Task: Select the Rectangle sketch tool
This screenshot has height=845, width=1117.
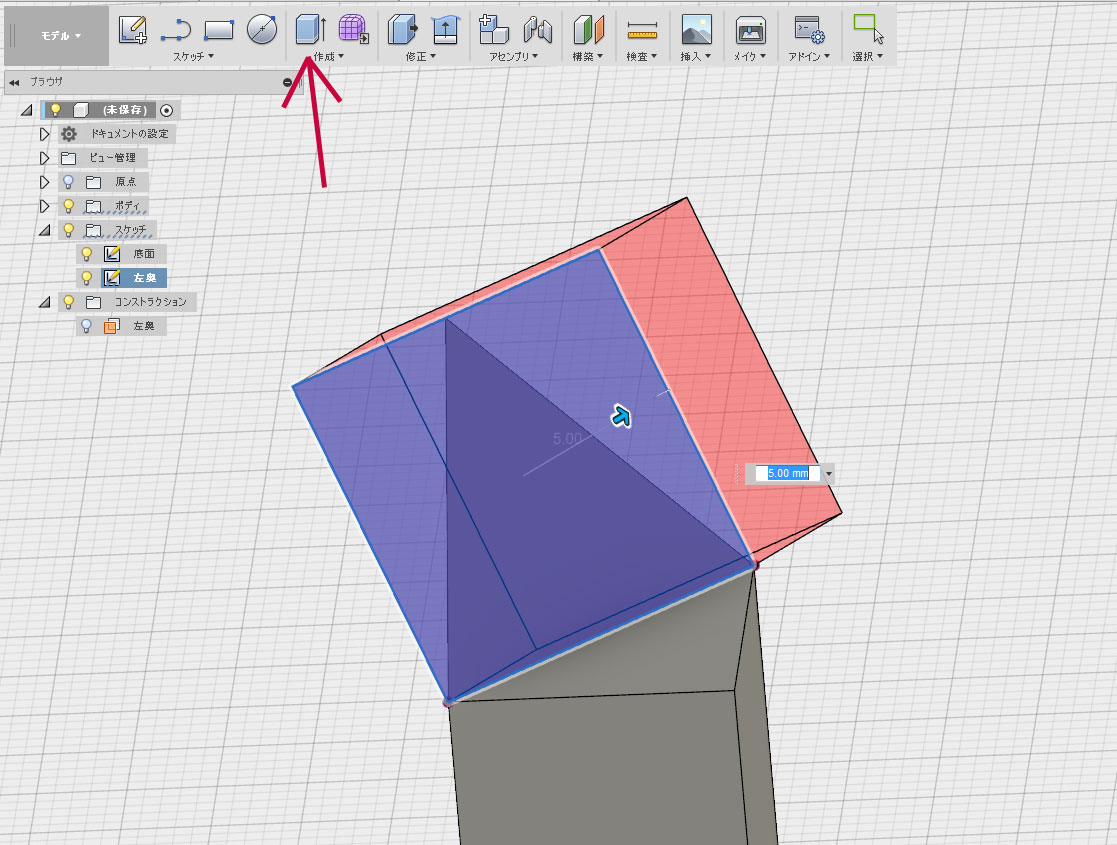Action: (218, 30)
